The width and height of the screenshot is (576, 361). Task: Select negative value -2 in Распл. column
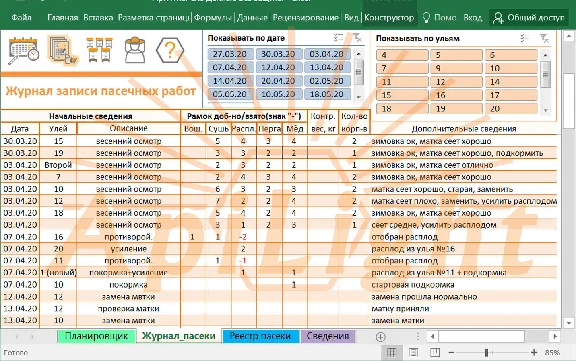click(x=243, y=237)
